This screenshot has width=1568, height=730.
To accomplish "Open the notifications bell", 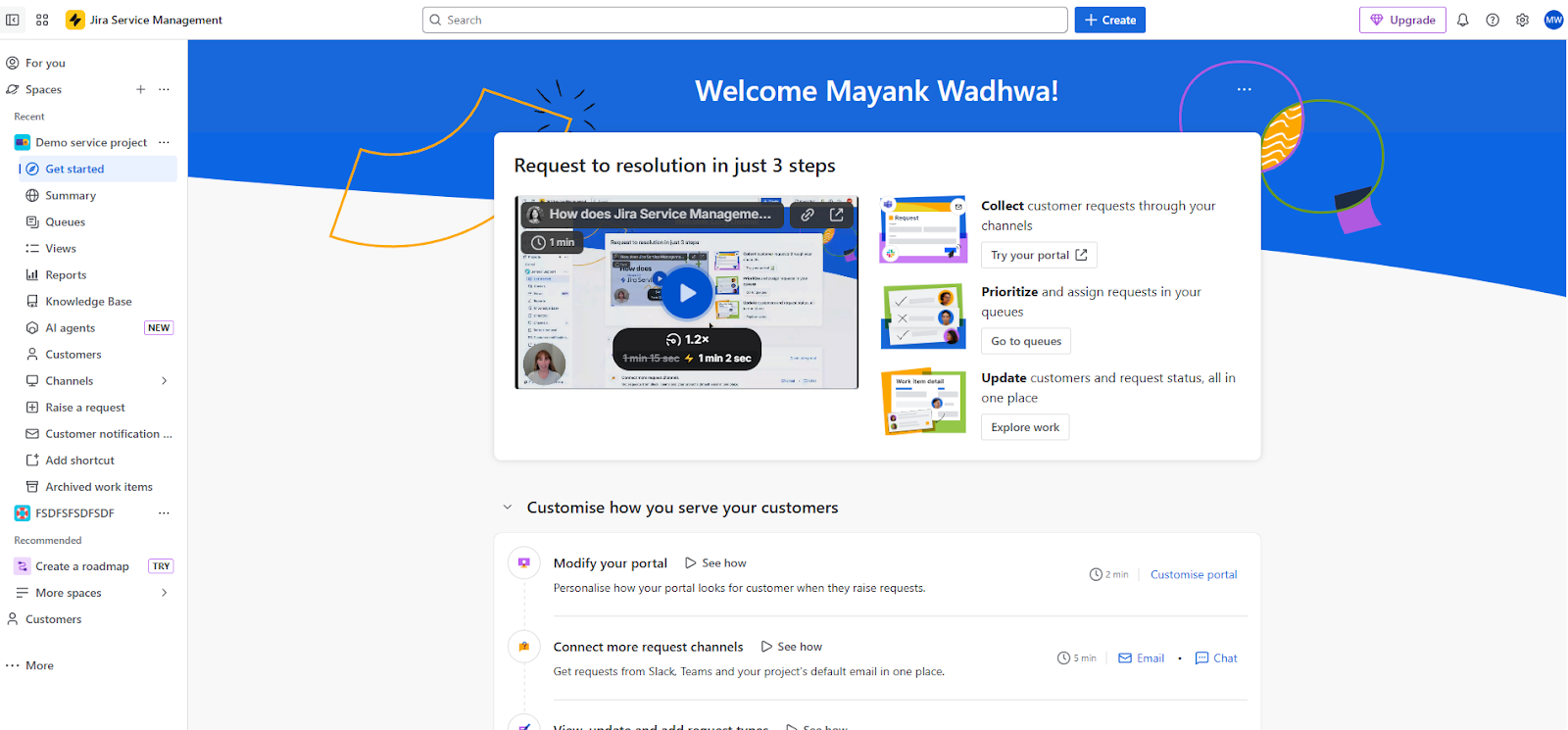I will coord(1462,20).
